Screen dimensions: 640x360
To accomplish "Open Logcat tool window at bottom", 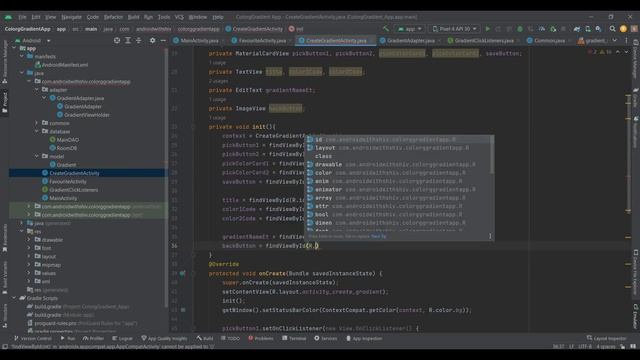I will pos(122,338).
